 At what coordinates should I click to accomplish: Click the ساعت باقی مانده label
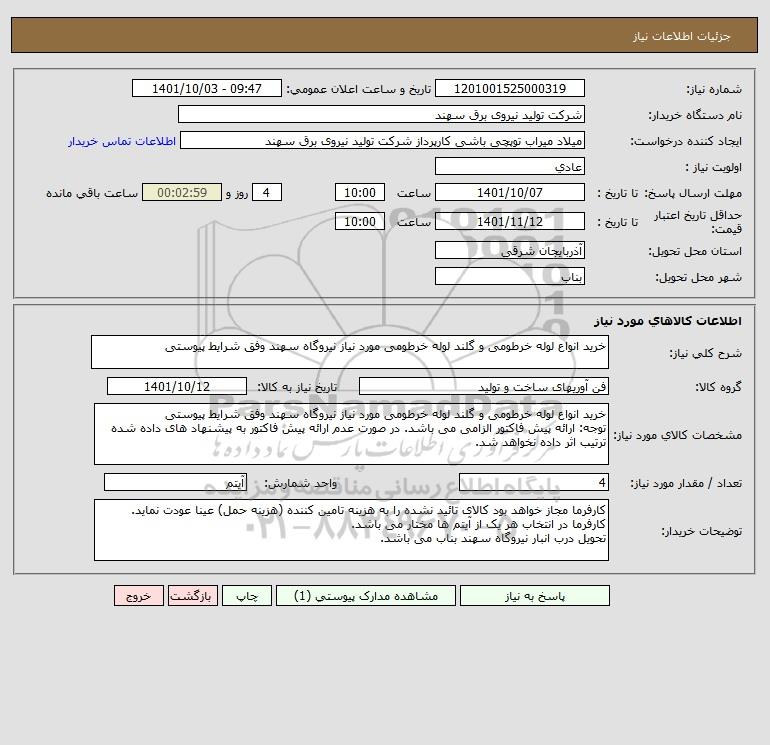[x=92, y=193]
